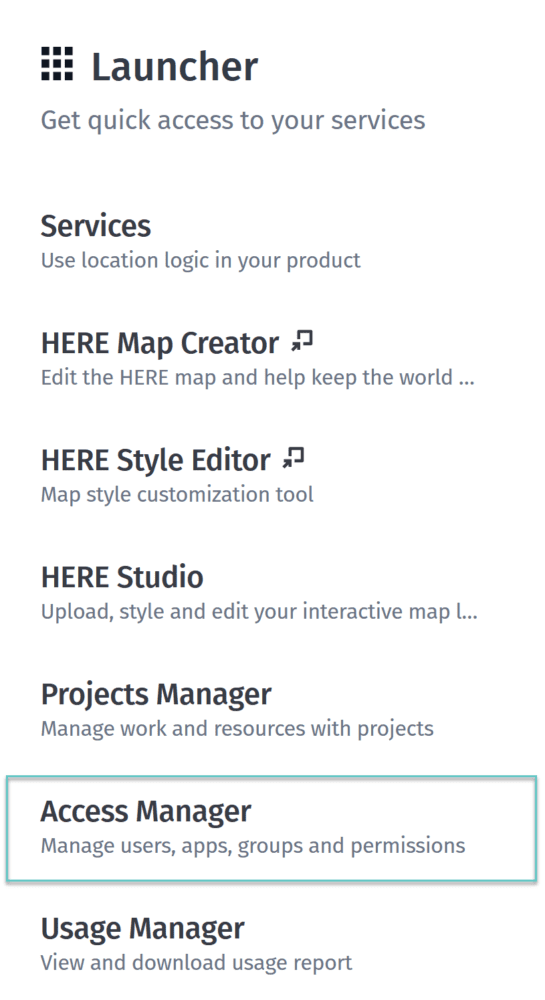545x1000 pixels.
Task: Go to Projects Manager
Action: (156, 695)
